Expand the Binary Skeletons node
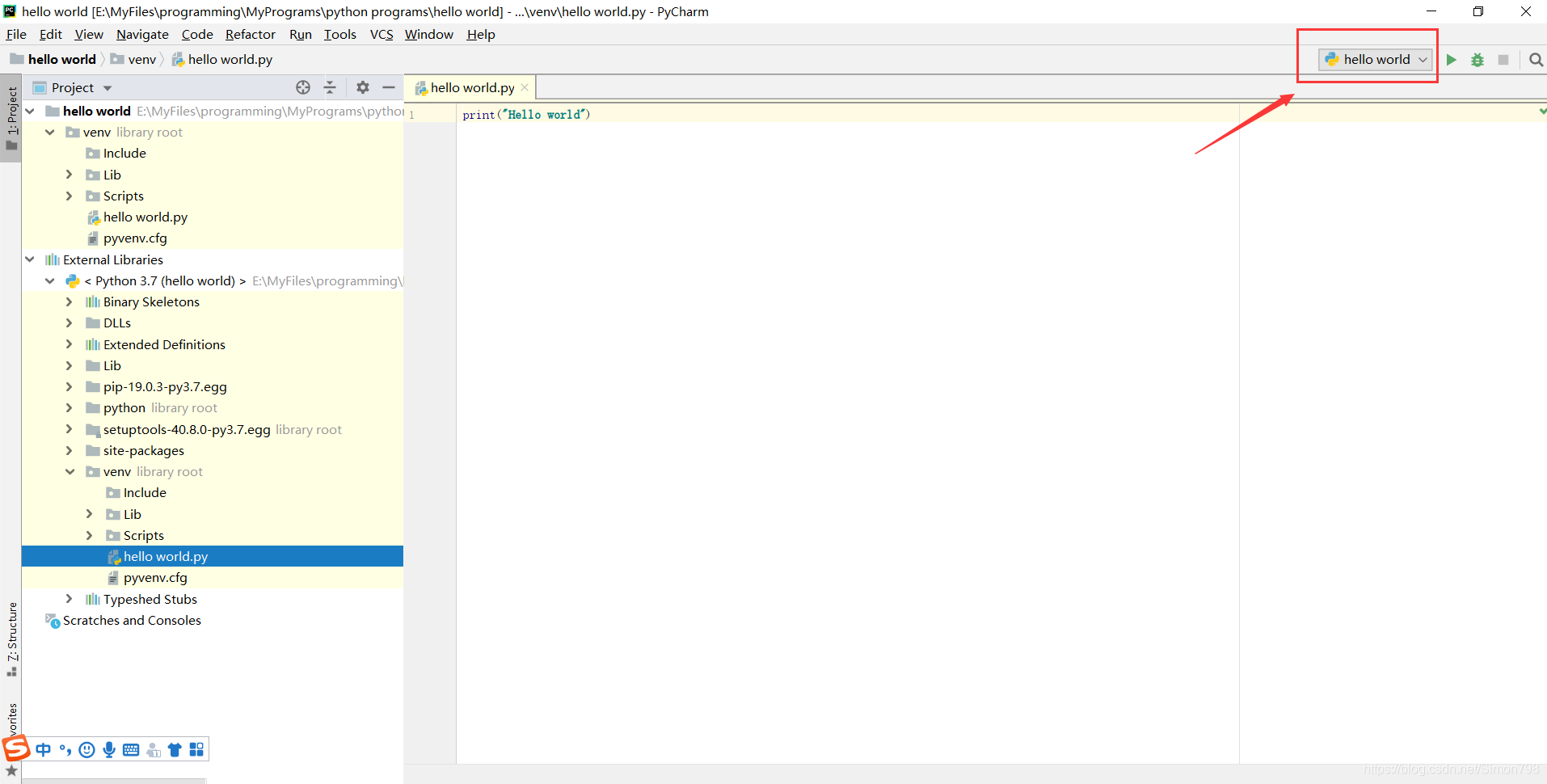Image resolution: width=1547 pixels, height=784 pixels. pyautogui.click(x=70, y=301)
